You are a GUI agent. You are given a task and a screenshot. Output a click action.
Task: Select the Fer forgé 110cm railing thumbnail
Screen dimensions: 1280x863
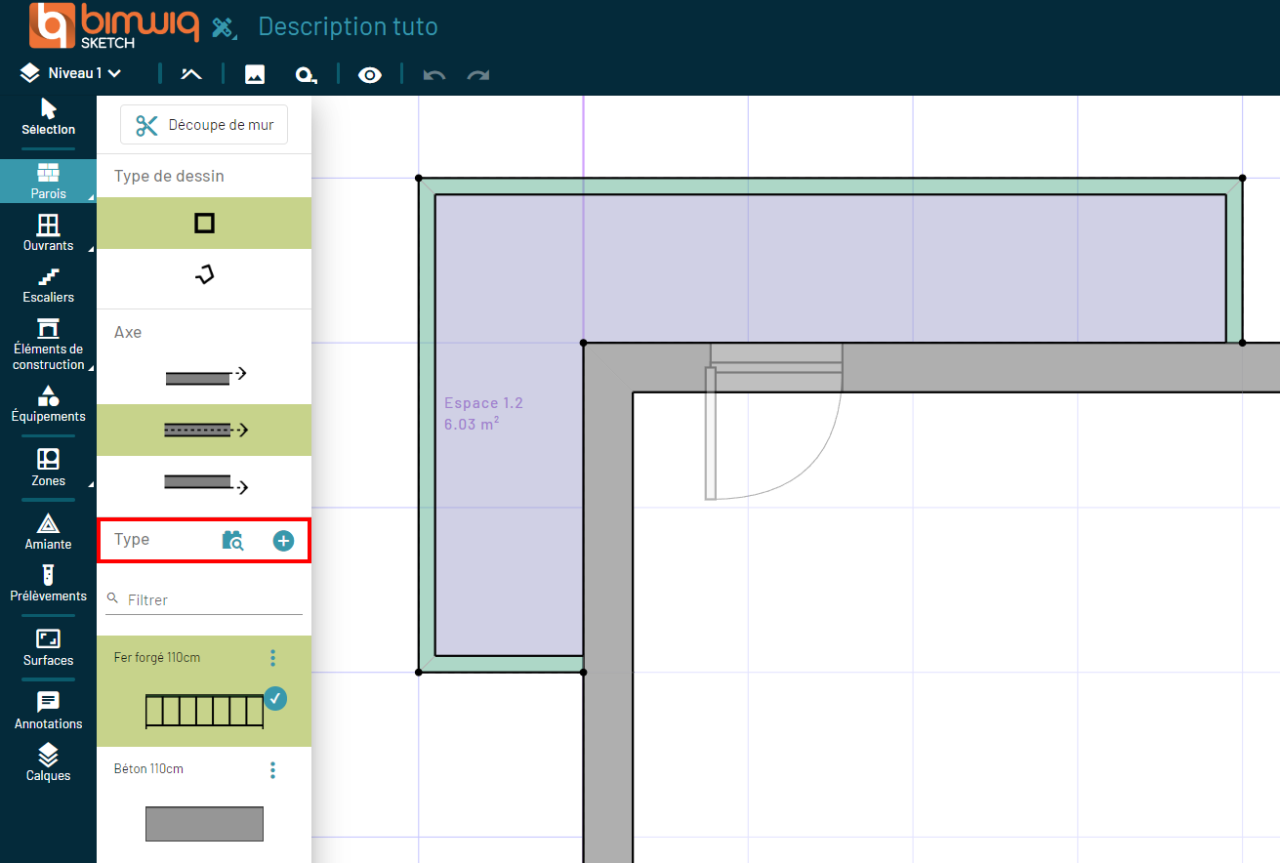click(204, 711)
